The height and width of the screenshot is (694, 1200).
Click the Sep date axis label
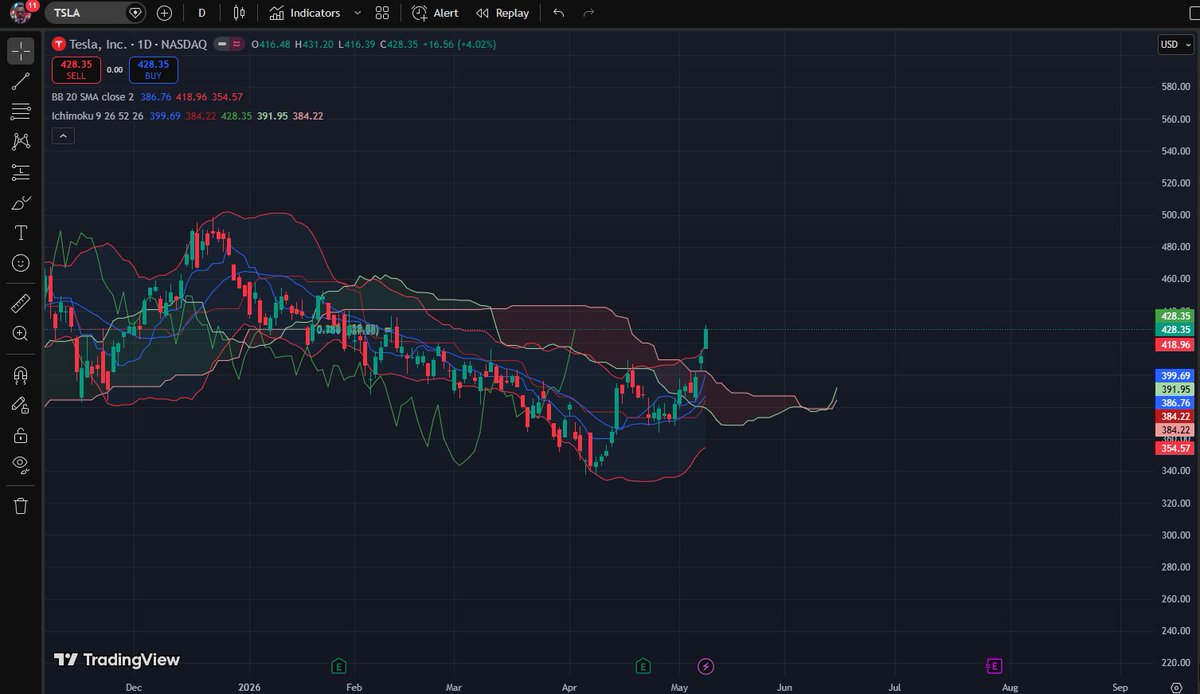pyautogui.click(x=1120, y=688)
